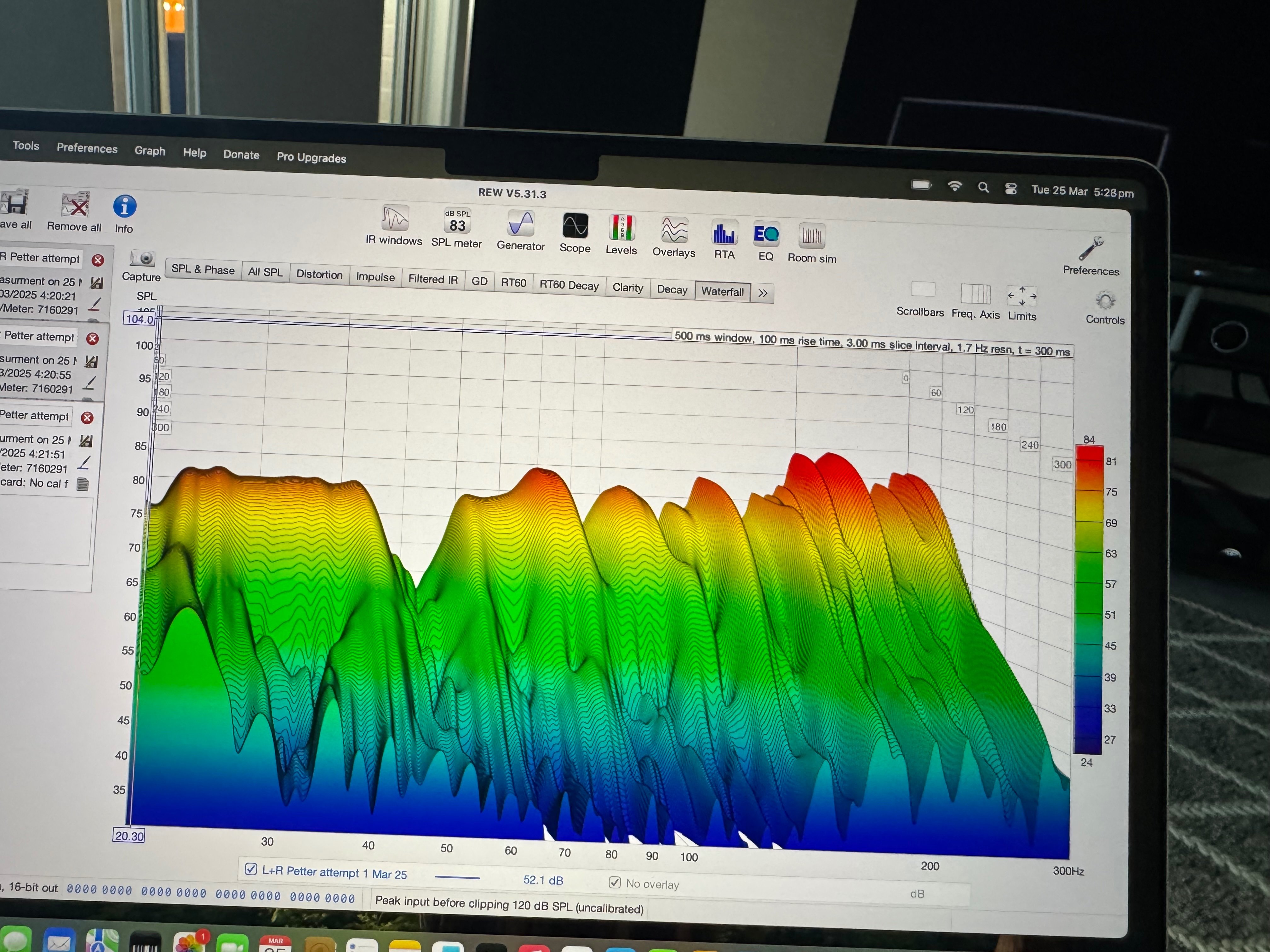Toggle the No overlay checkbox
The width and height of the screenshot is (1270, 952).
614,882
